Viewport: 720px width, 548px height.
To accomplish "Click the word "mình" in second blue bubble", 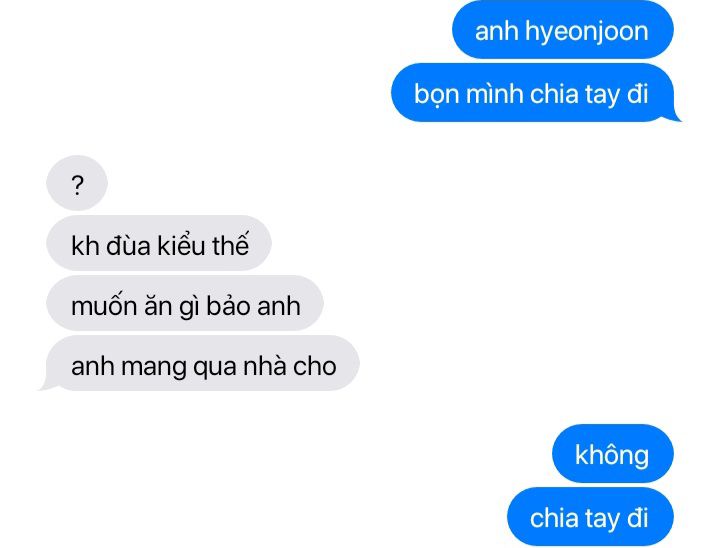I will tap(494, 94).
